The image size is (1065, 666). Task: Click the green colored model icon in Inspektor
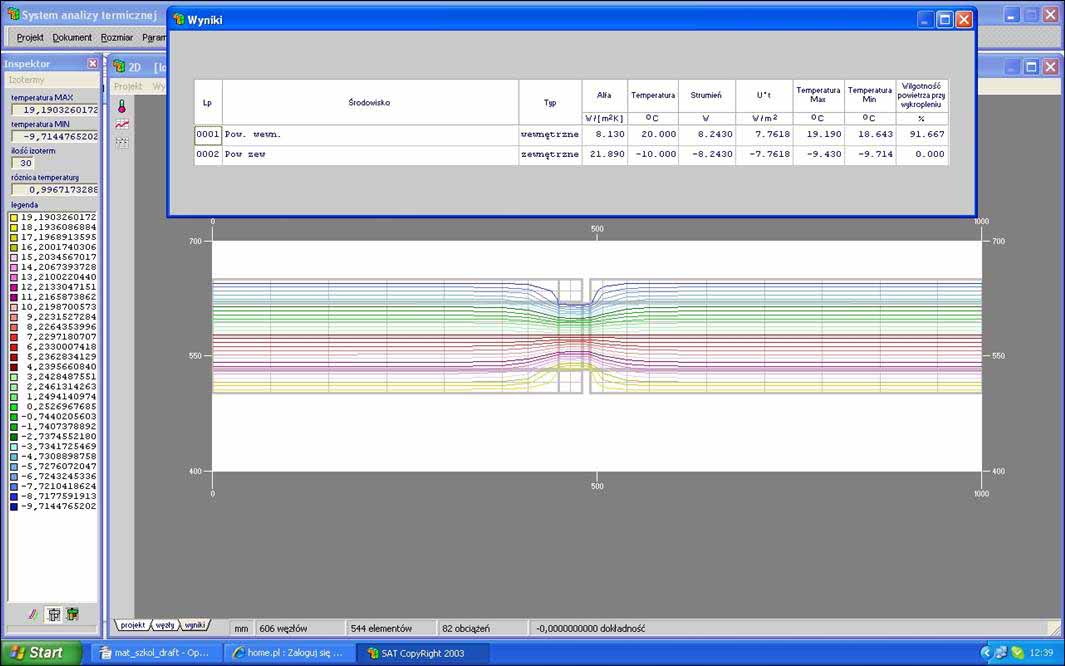73,614
